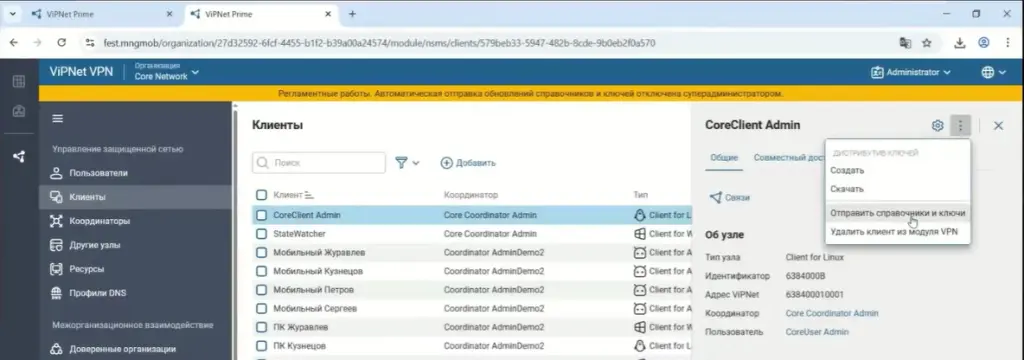Collapse the sidebar with hamburger icon

[57, 119]
